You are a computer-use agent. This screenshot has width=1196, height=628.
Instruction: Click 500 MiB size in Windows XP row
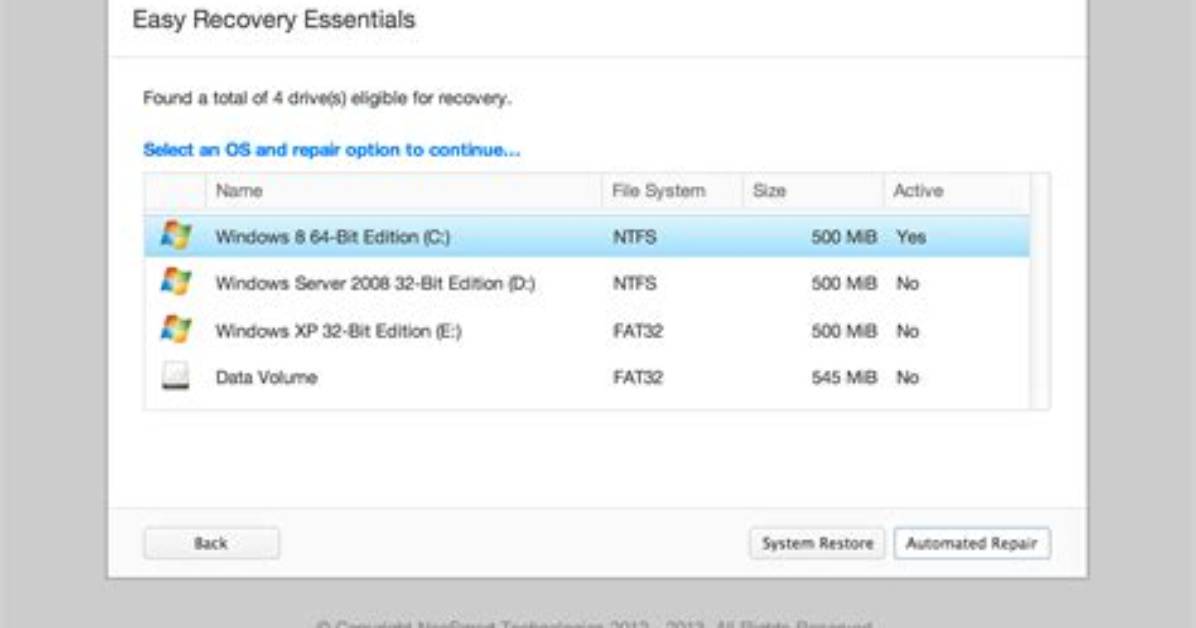[x=844, y=331]
